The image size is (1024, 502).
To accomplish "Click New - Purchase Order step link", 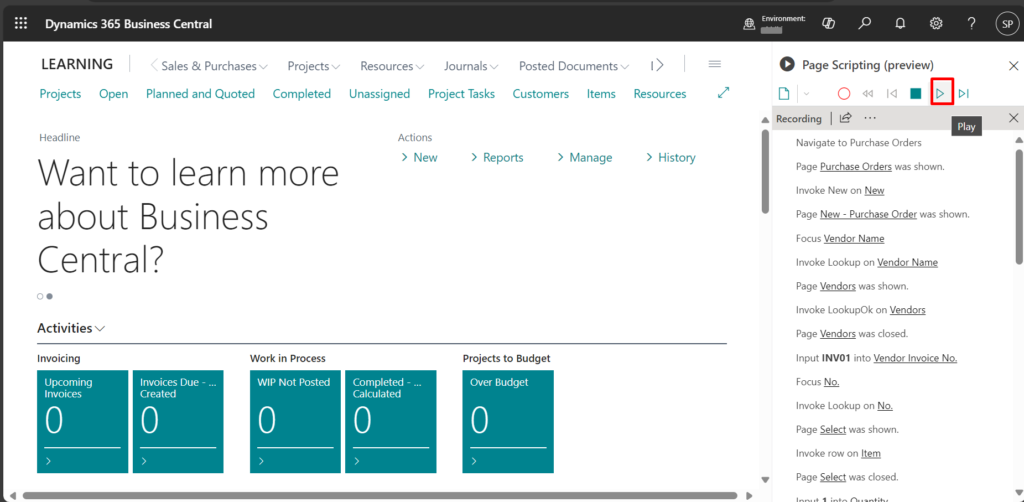I will click(868, 214).
